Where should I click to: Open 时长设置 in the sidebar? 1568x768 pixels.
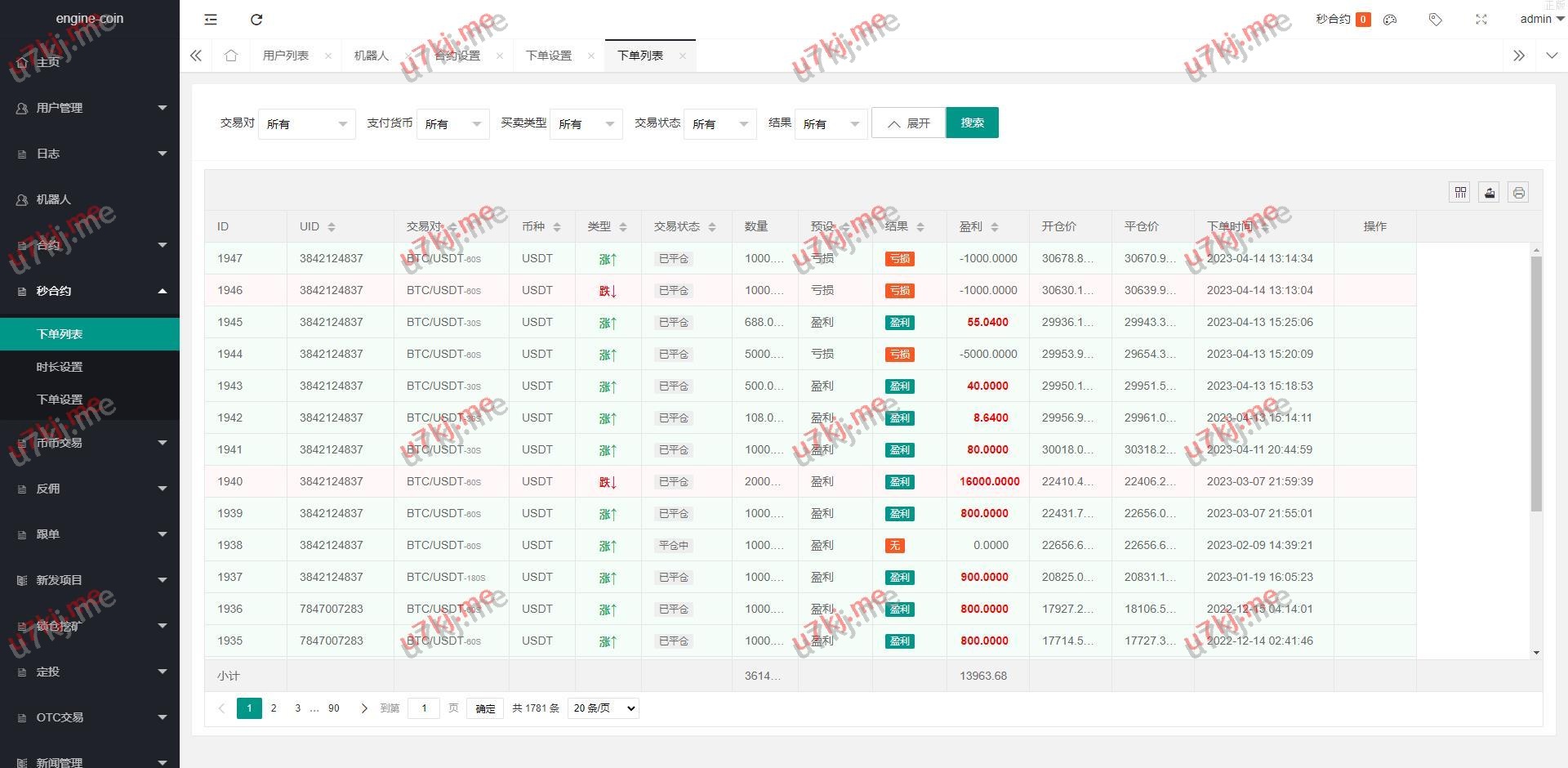[x=60, y=367]
